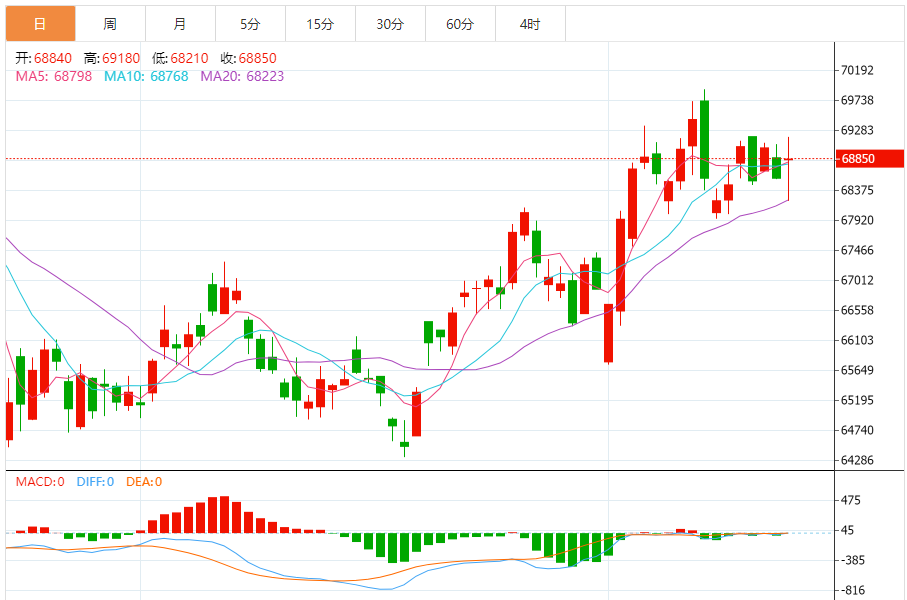Click the 64740 price axis label
Image resolution: width=907 pixels, height=600 pixels.
857,430
